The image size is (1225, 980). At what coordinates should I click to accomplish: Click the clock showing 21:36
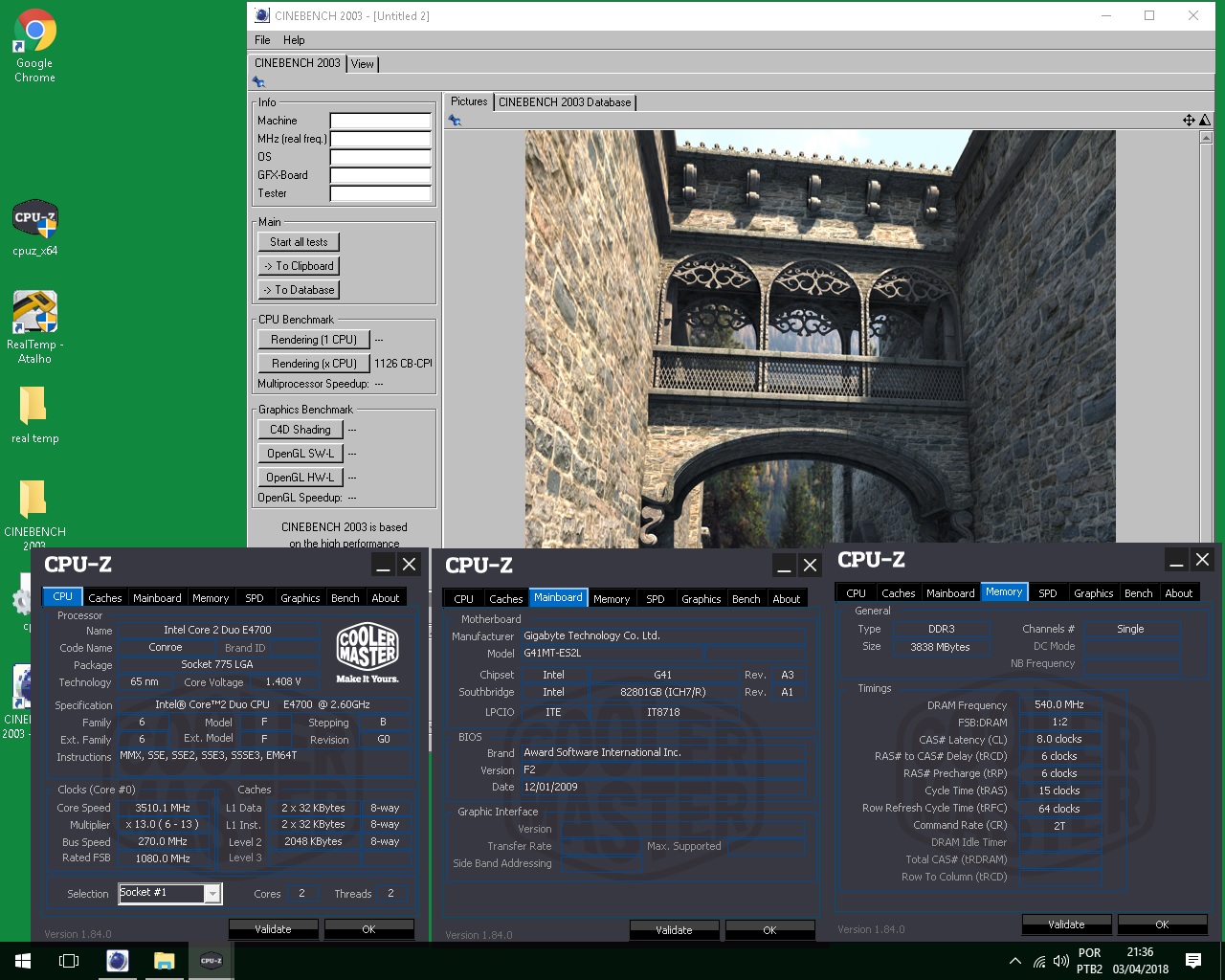1140,952
